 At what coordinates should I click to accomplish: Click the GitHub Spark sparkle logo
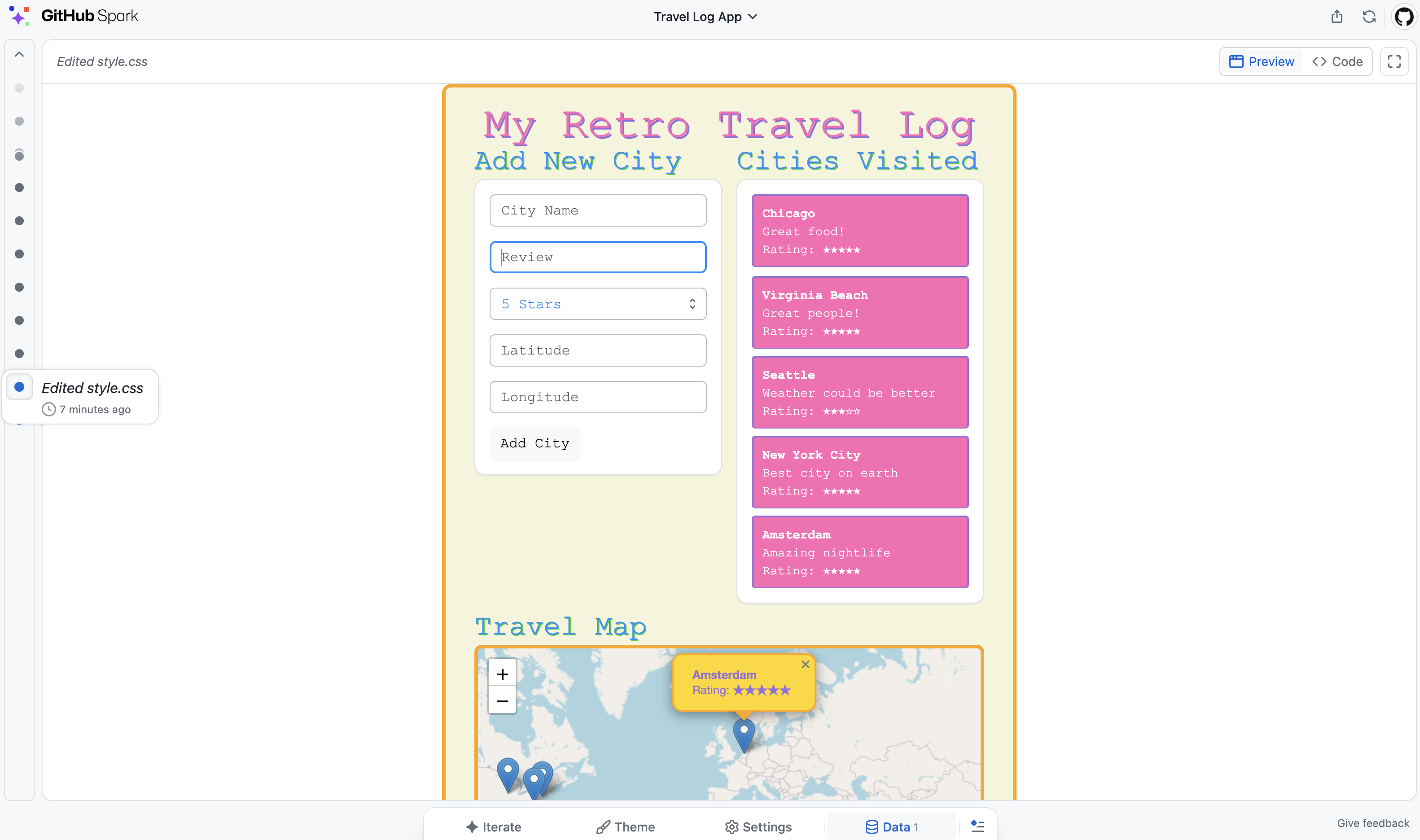[19, 16]
